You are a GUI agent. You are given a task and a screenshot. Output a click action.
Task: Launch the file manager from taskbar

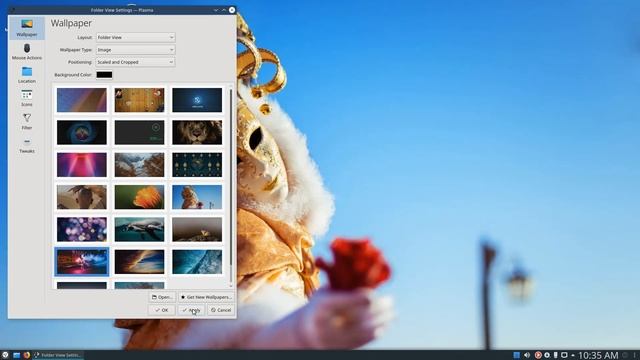pos(16,355)
